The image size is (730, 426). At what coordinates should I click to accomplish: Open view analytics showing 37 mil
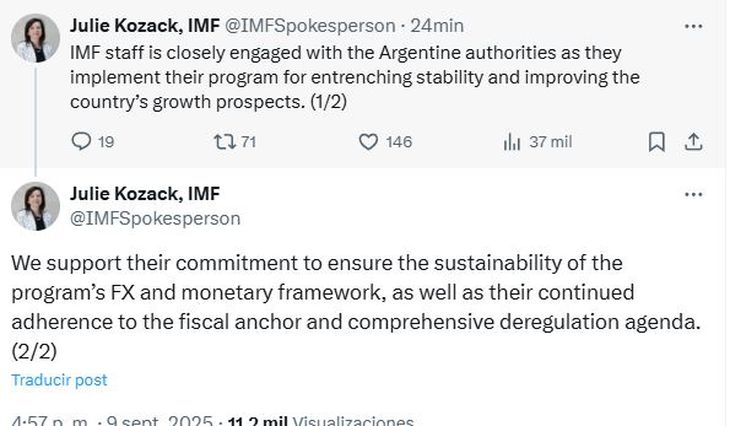[x=512, y=142]
